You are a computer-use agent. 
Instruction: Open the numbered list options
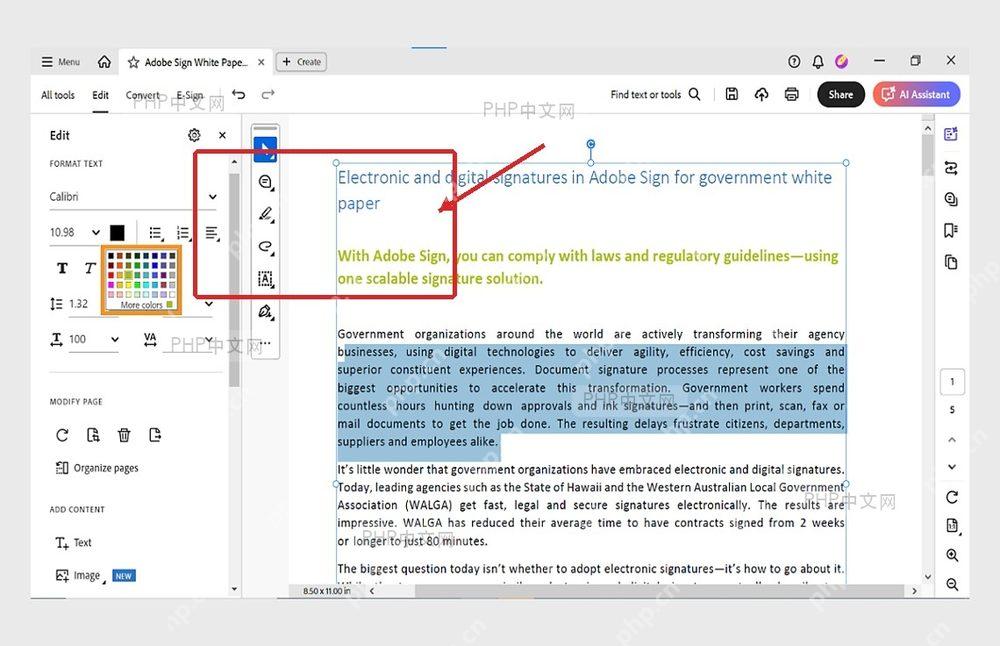pos(184,233)
